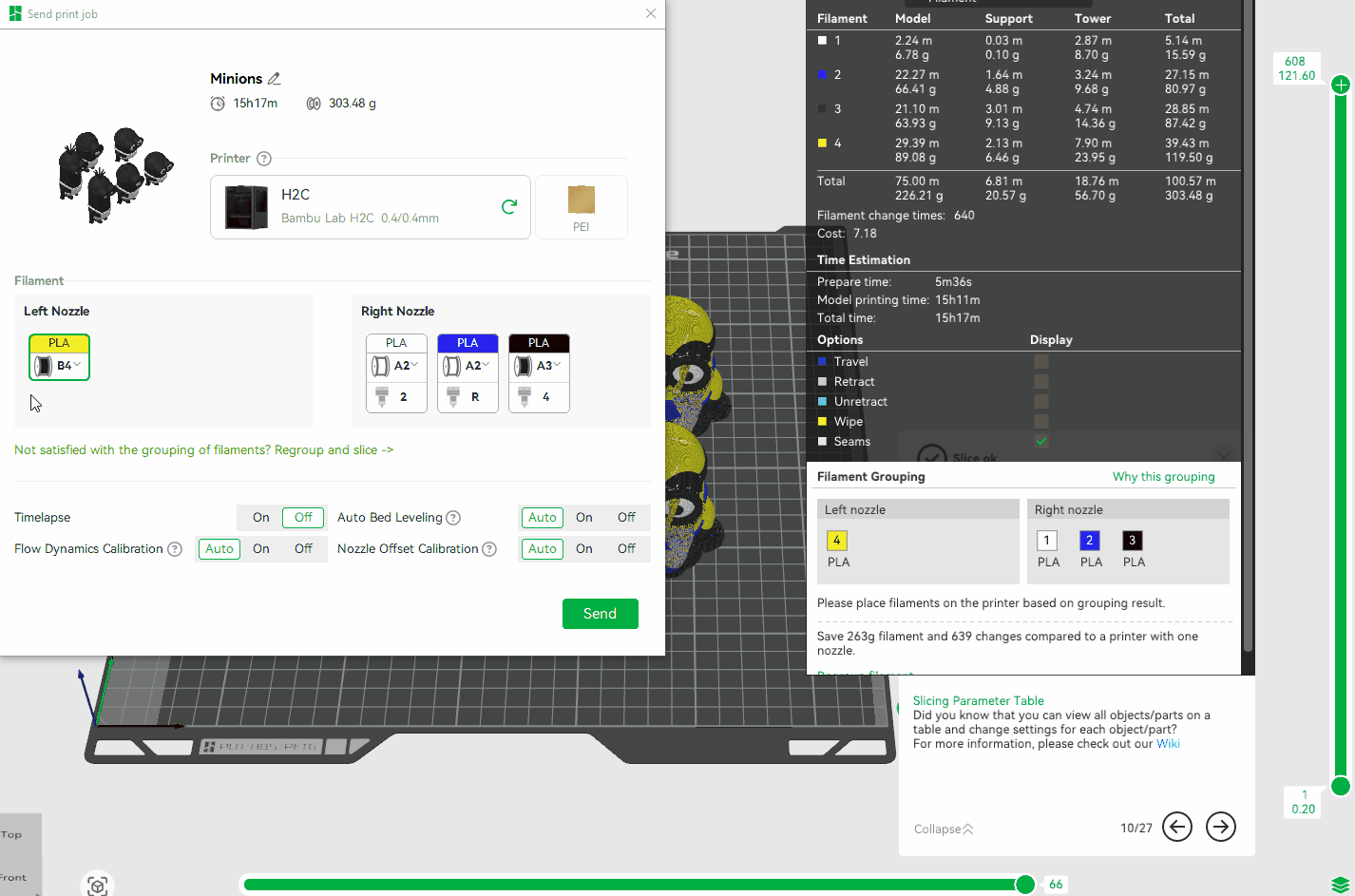Set Nozzle Offset Calibration to Auto

543,549
